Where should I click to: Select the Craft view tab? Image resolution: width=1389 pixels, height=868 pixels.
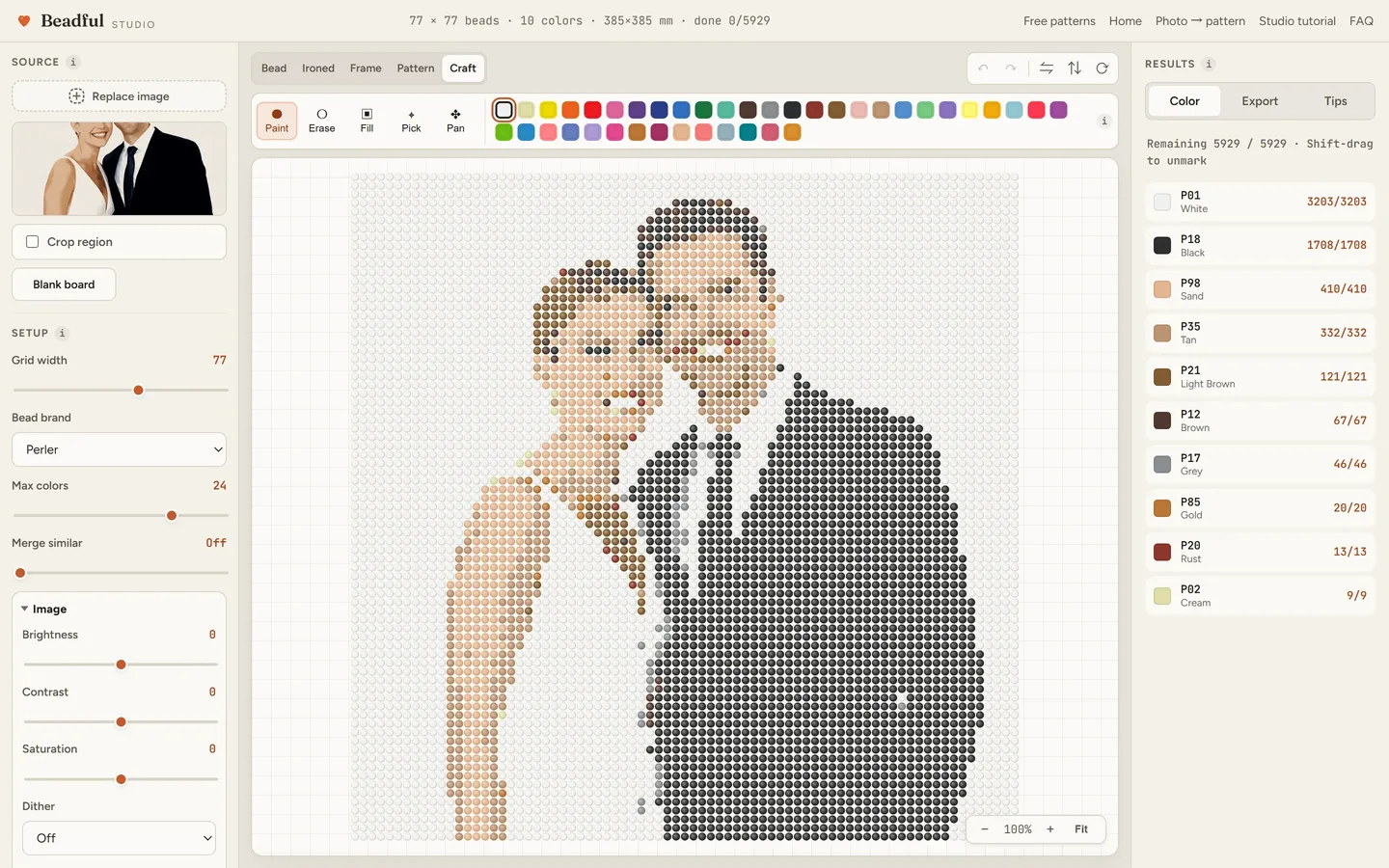[x=463, y=68]
